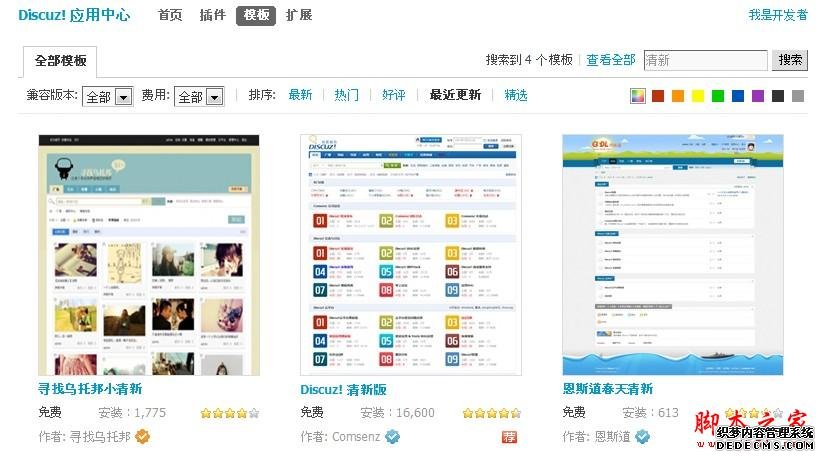
Task: Click the 寻找乌托邦小清新 title link
Action: (x=90, y=389)
